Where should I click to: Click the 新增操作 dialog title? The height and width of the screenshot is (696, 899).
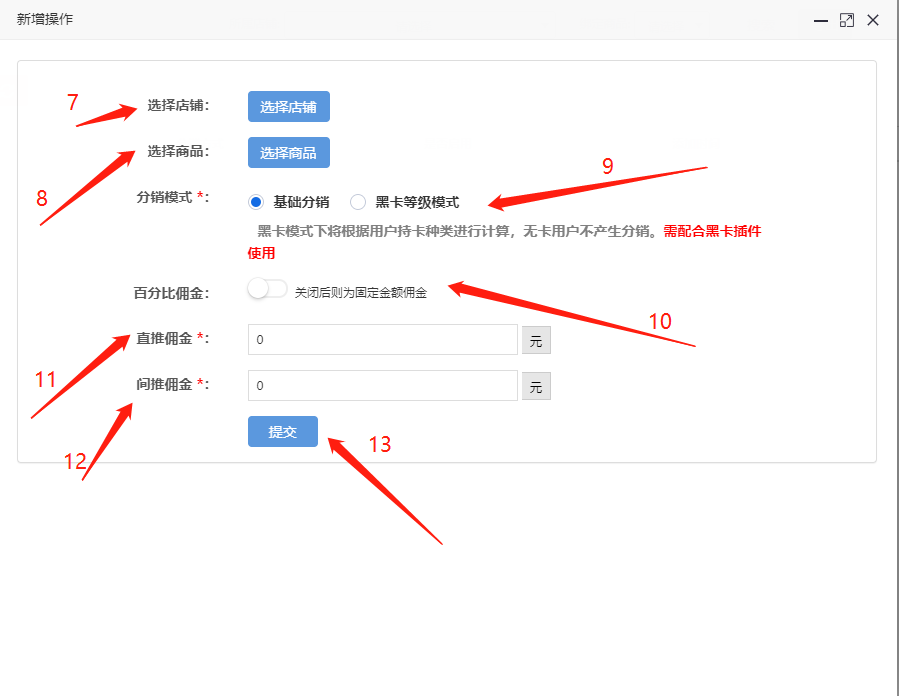click(x=45, y=20)
